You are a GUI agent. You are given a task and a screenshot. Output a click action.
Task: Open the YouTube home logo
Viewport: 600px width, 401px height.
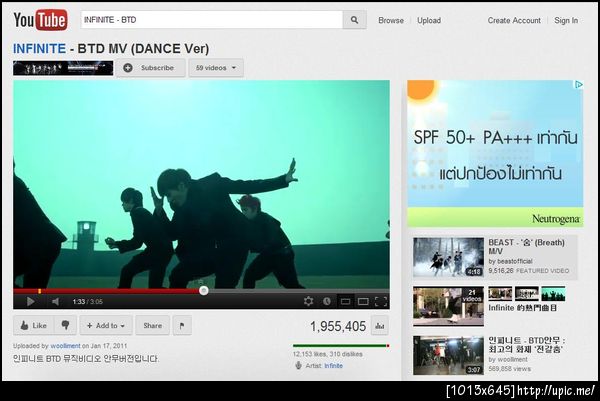point(40,20)
